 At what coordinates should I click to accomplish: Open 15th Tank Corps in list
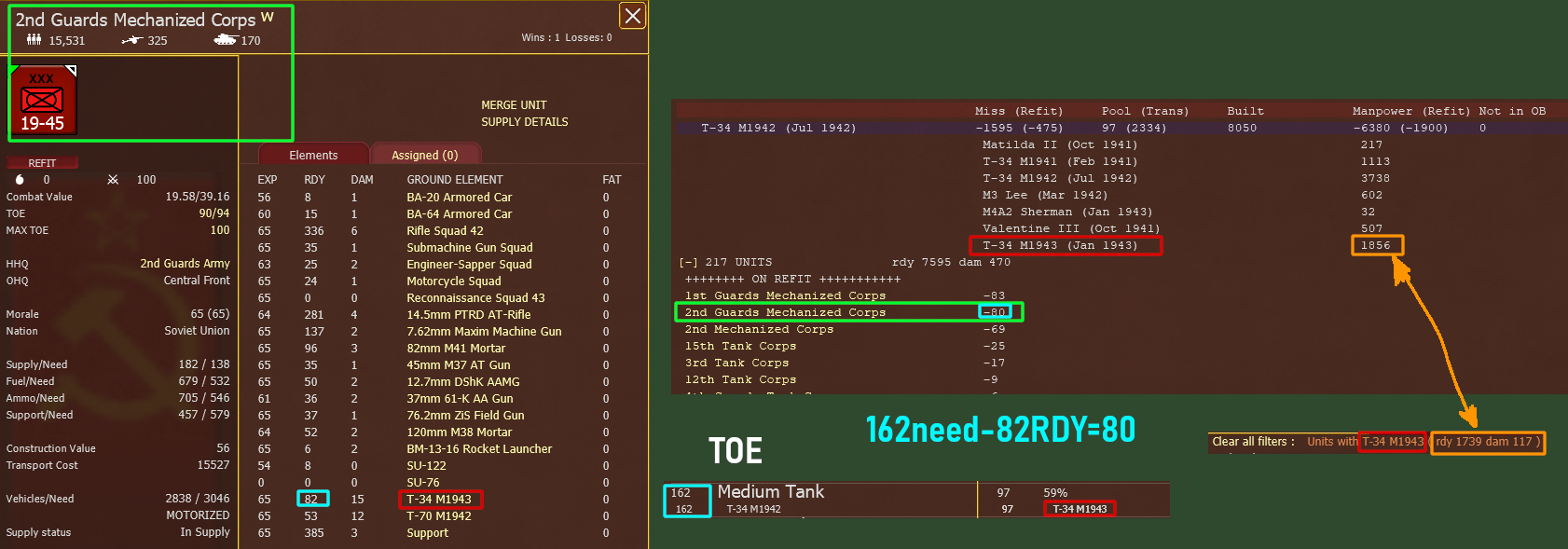740,347
